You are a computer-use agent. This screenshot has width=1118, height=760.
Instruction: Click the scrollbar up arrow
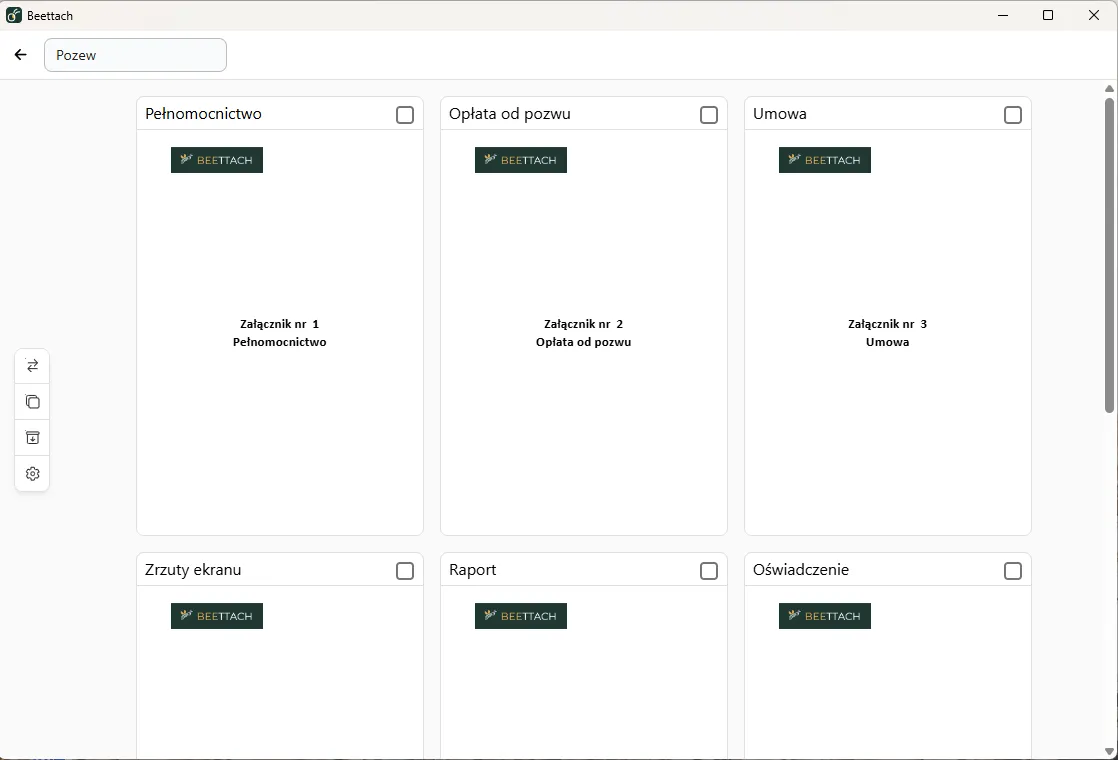coord(1109,88)
